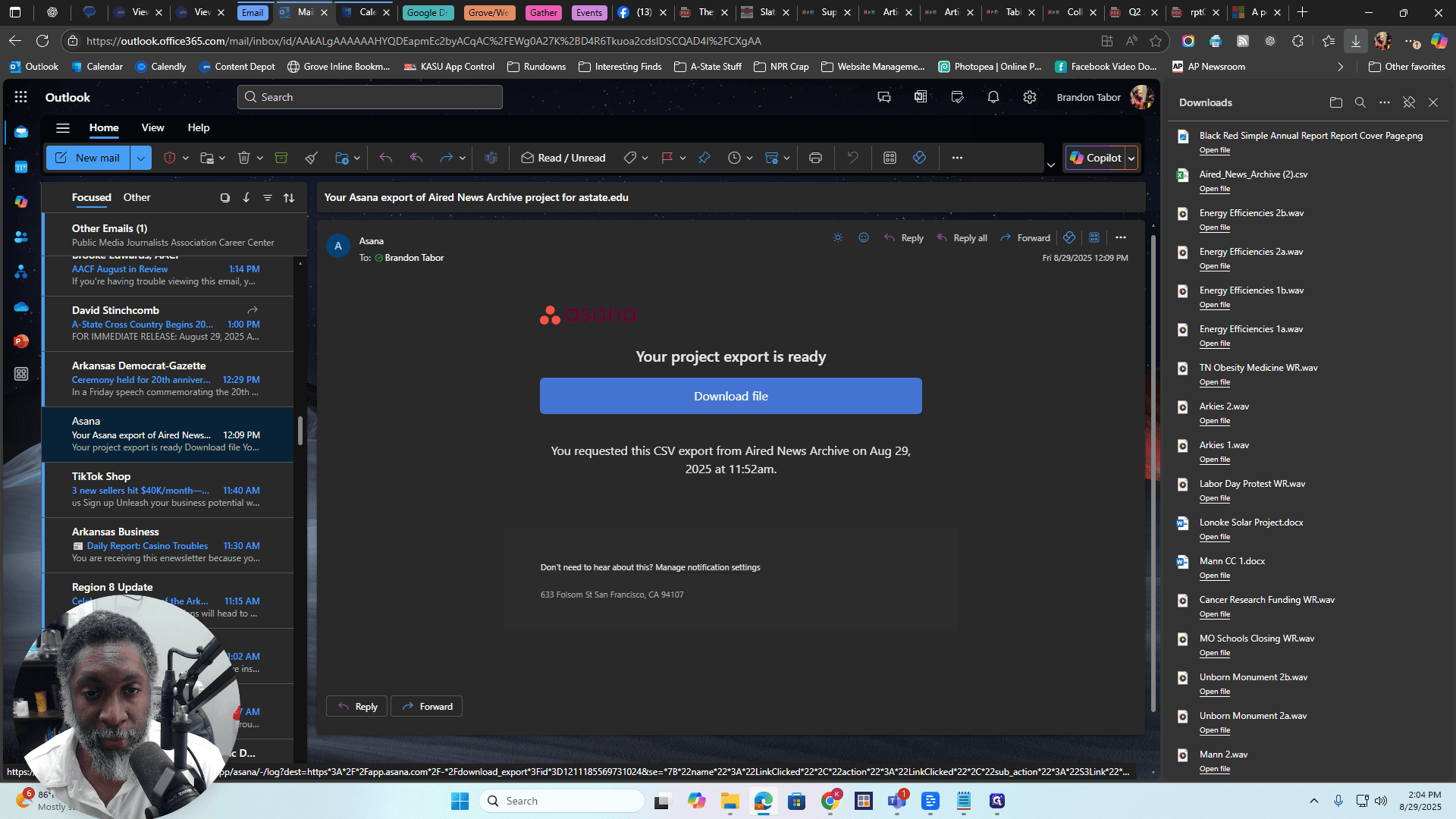Click the Delete trash icon in toolbar

point(243,158)
